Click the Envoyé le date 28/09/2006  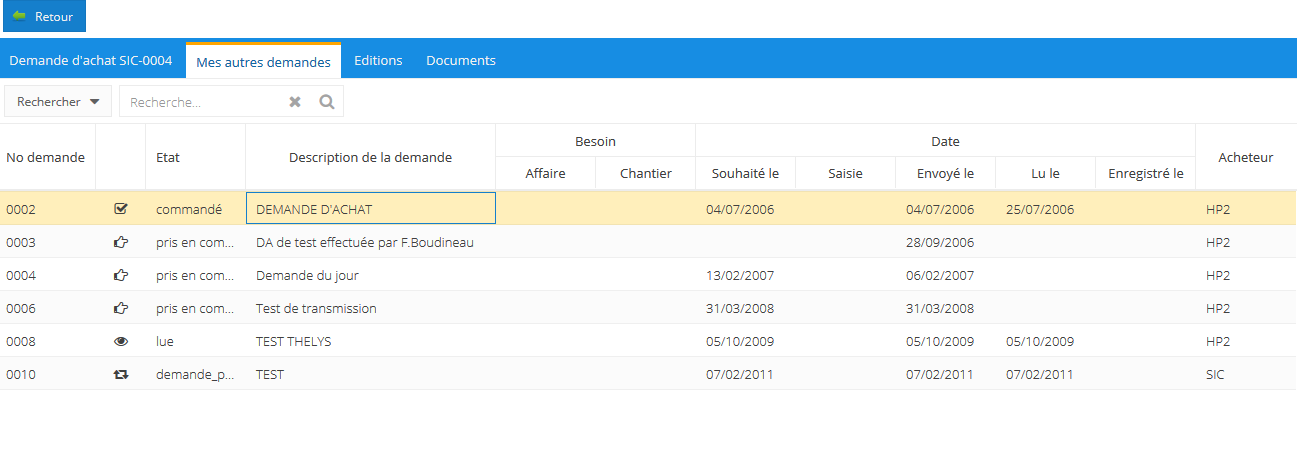click(x=940, y=242)
